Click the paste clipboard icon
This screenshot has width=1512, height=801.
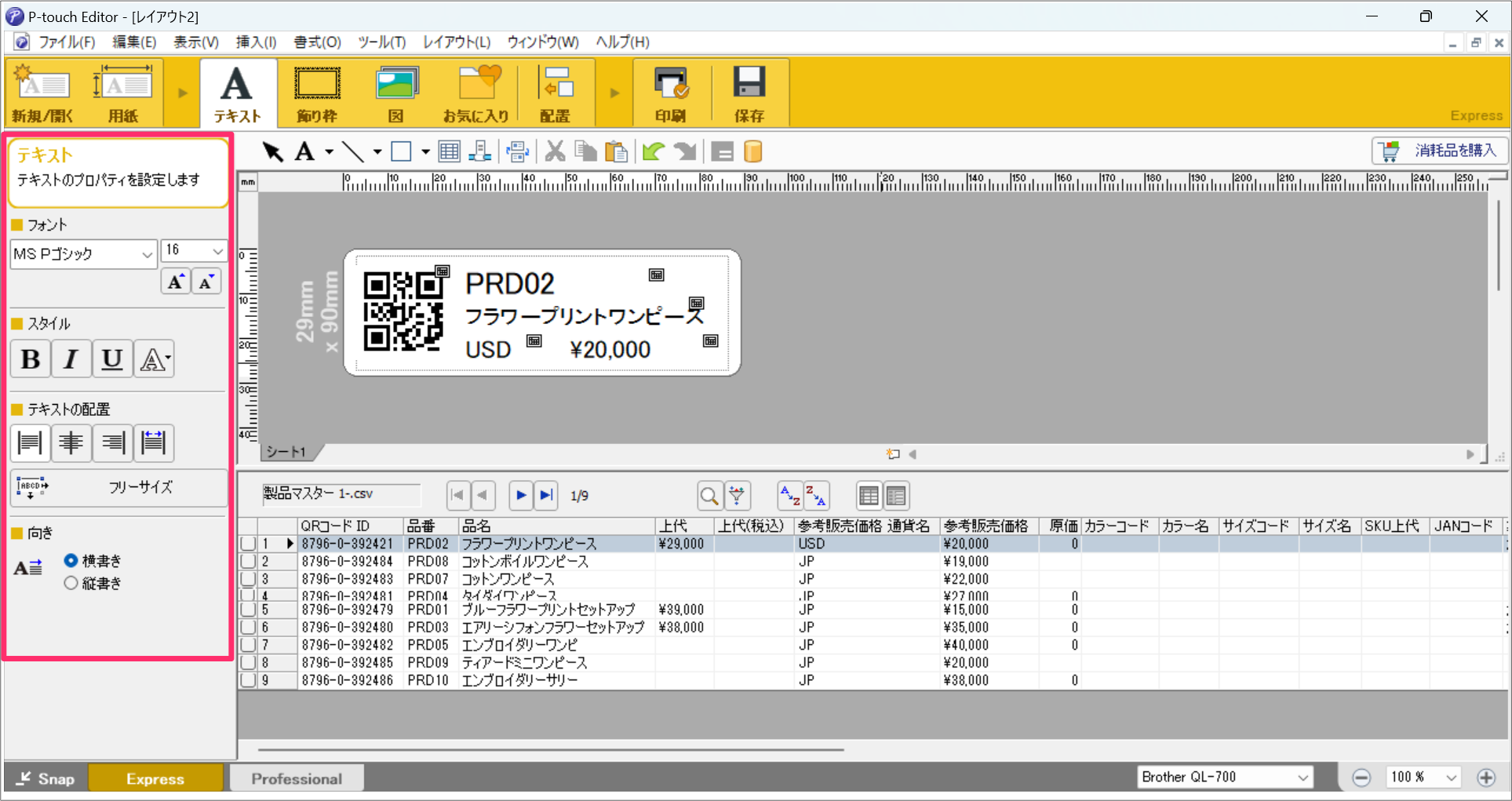pyautogui.click(x=616, y=151)
